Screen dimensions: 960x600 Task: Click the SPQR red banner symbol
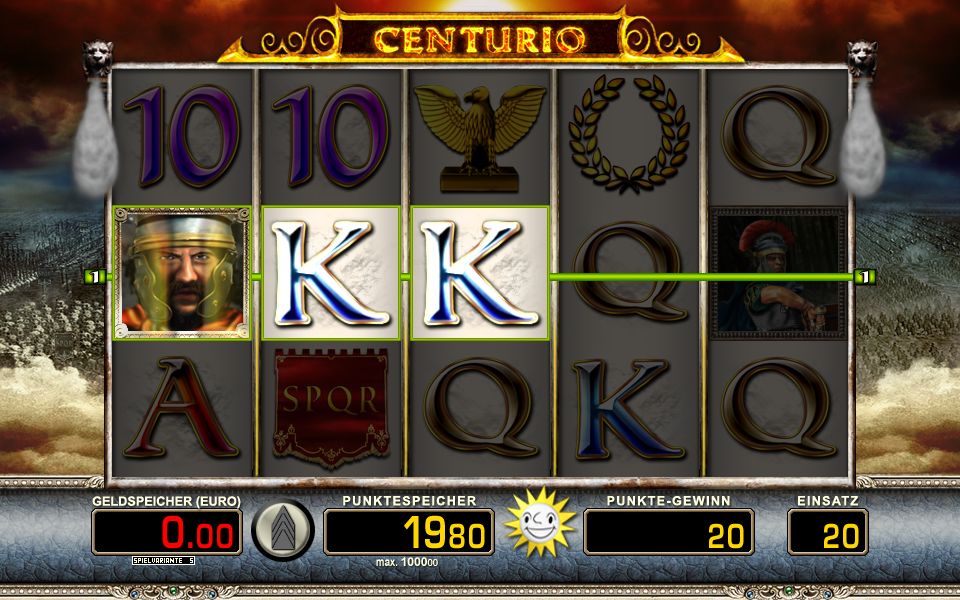331,408
